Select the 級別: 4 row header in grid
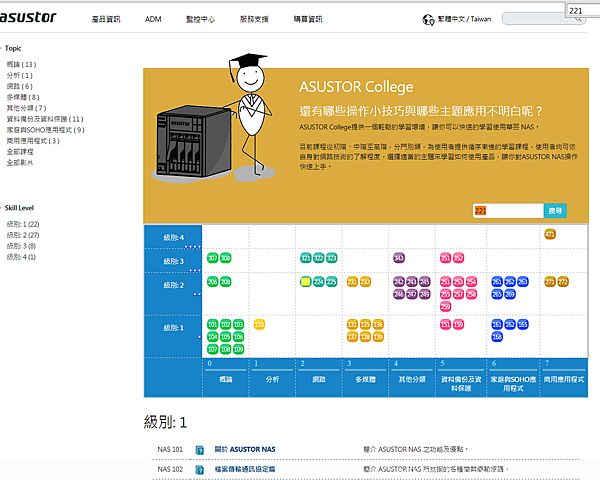The image size is (600, 480). pos(173,237)
